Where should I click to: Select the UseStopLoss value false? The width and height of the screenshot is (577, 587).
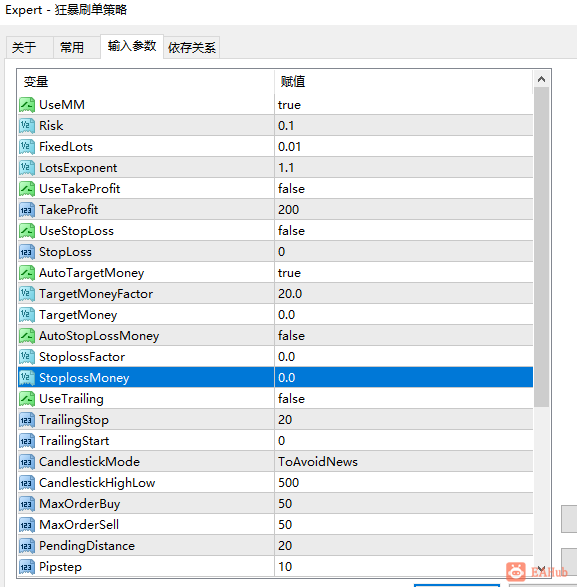291,231
